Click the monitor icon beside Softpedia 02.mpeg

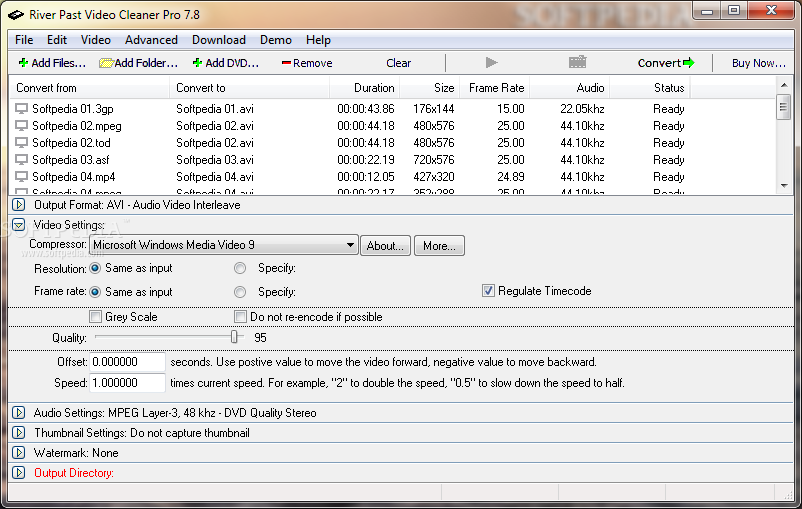pyautogui.click(x=21, y=126)
